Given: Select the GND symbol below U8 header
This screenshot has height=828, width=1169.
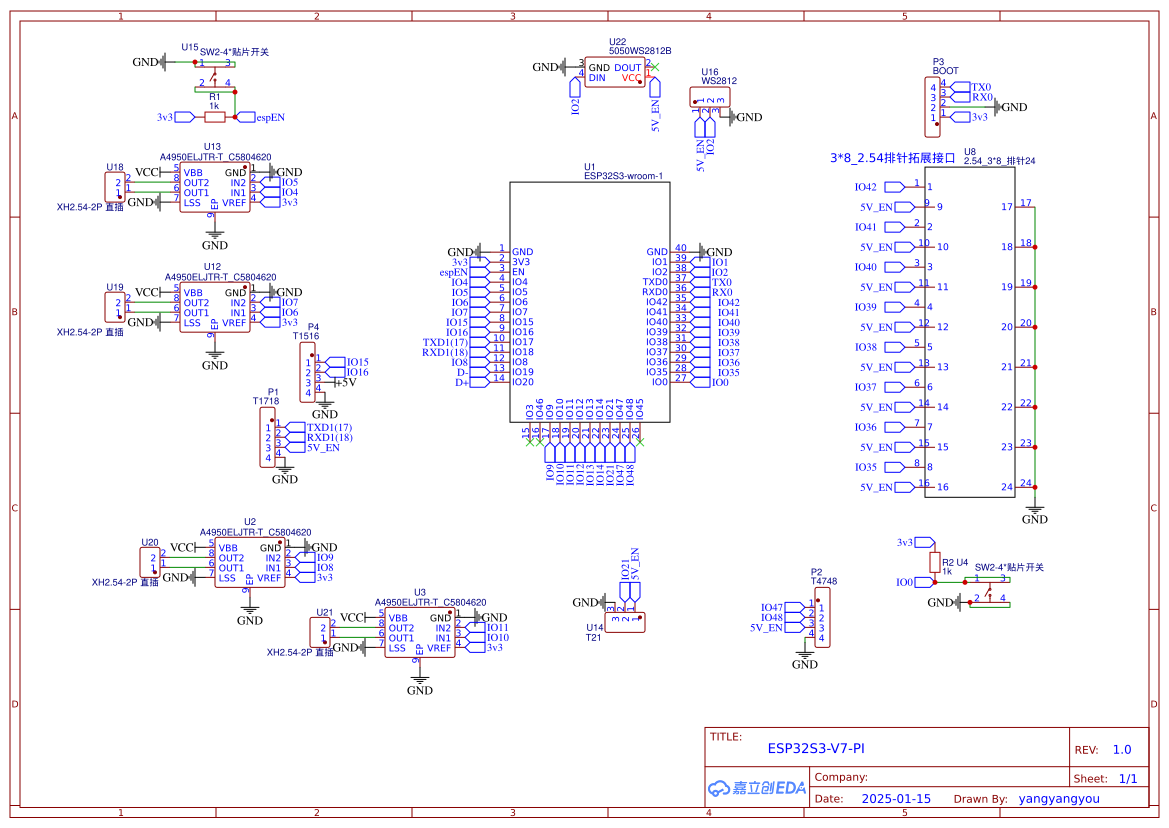Looking at the screenshot, I should point(1035,514).
